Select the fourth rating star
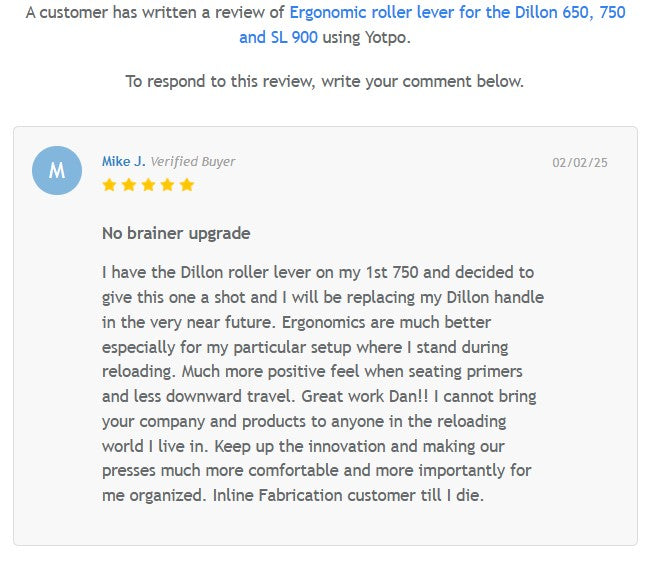650x569 pixels. (167, 185)
